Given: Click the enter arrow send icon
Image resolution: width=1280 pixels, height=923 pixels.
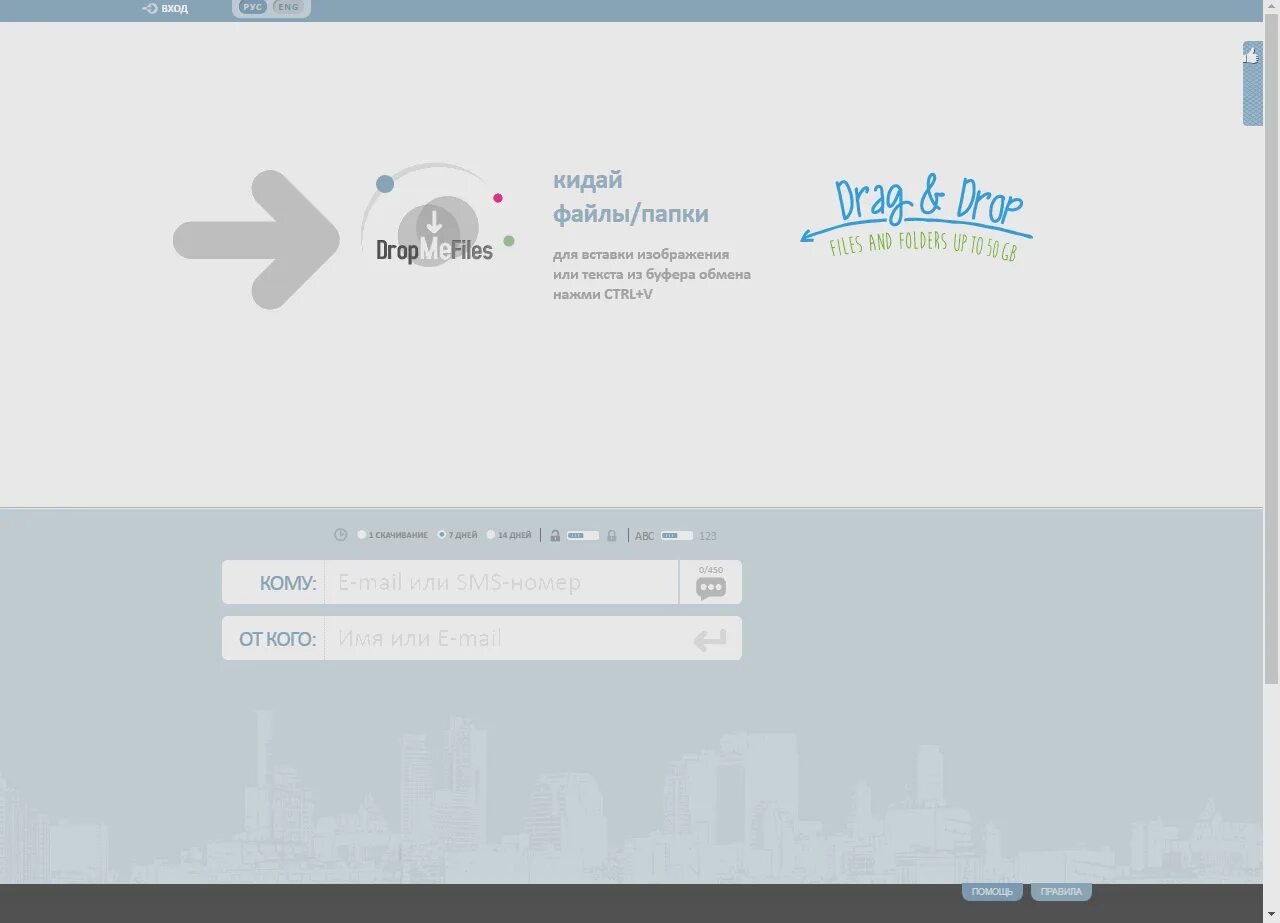Looking at the screenshot, I should pyautogui.click(x=710, y=640).
